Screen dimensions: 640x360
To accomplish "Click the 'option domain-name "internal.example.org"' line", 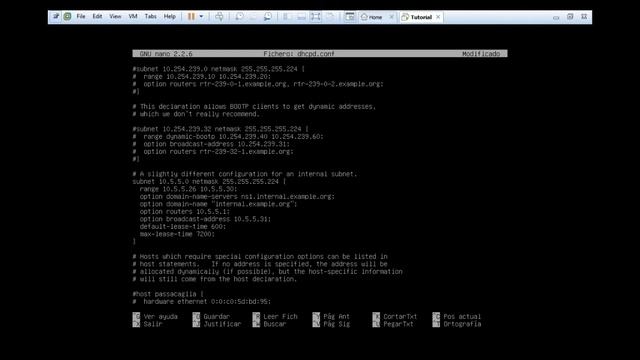I will coord(218,204).
